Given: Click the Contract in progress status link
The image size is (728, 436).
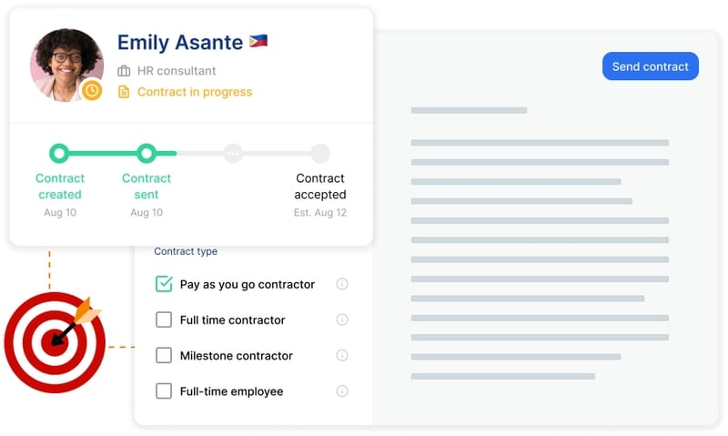Looking at the screenshot, I should 194,92.
